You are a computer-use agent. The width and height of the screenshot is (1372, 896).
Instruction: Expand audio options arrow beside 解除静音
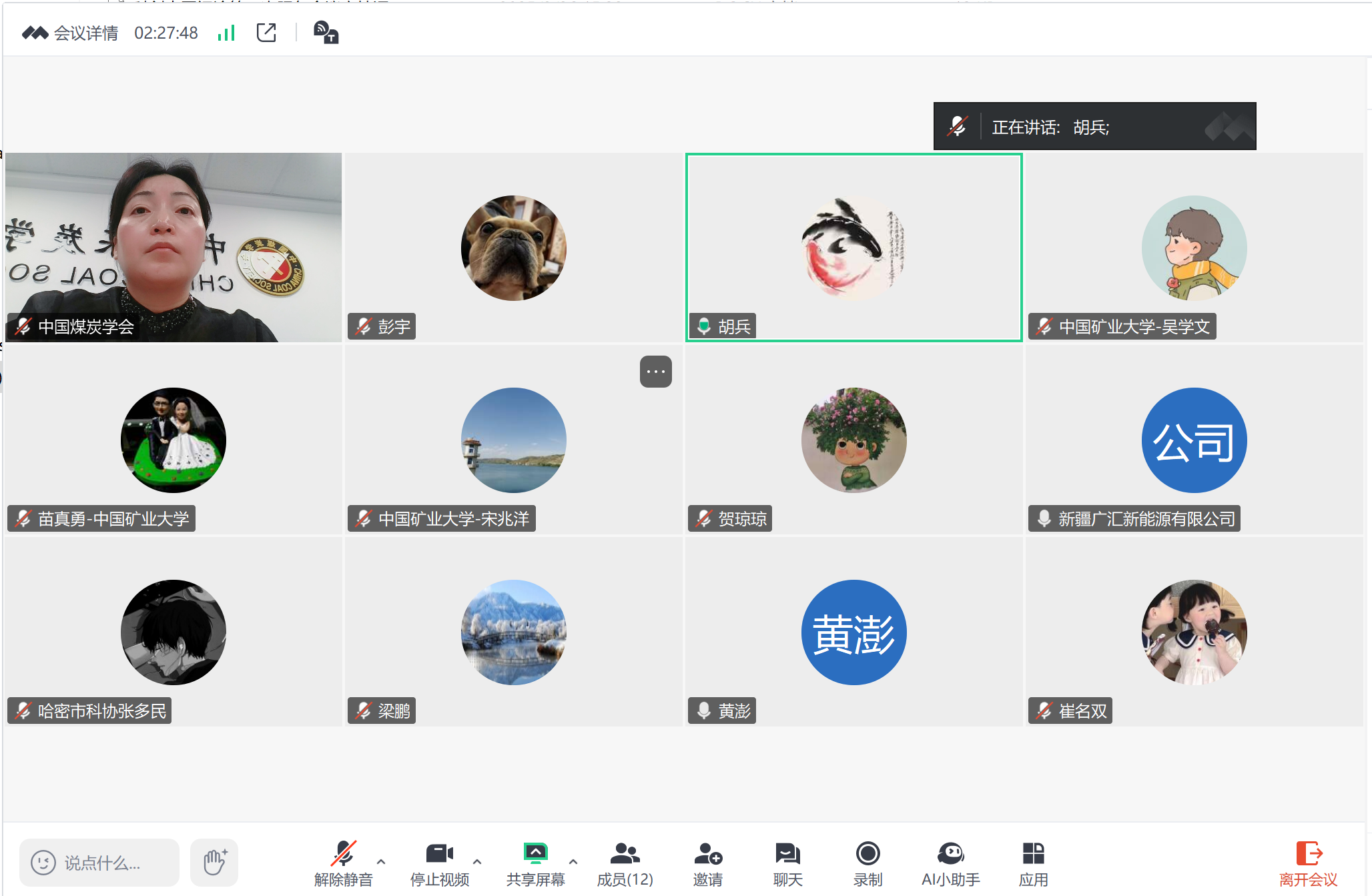[x=381, y=861]
